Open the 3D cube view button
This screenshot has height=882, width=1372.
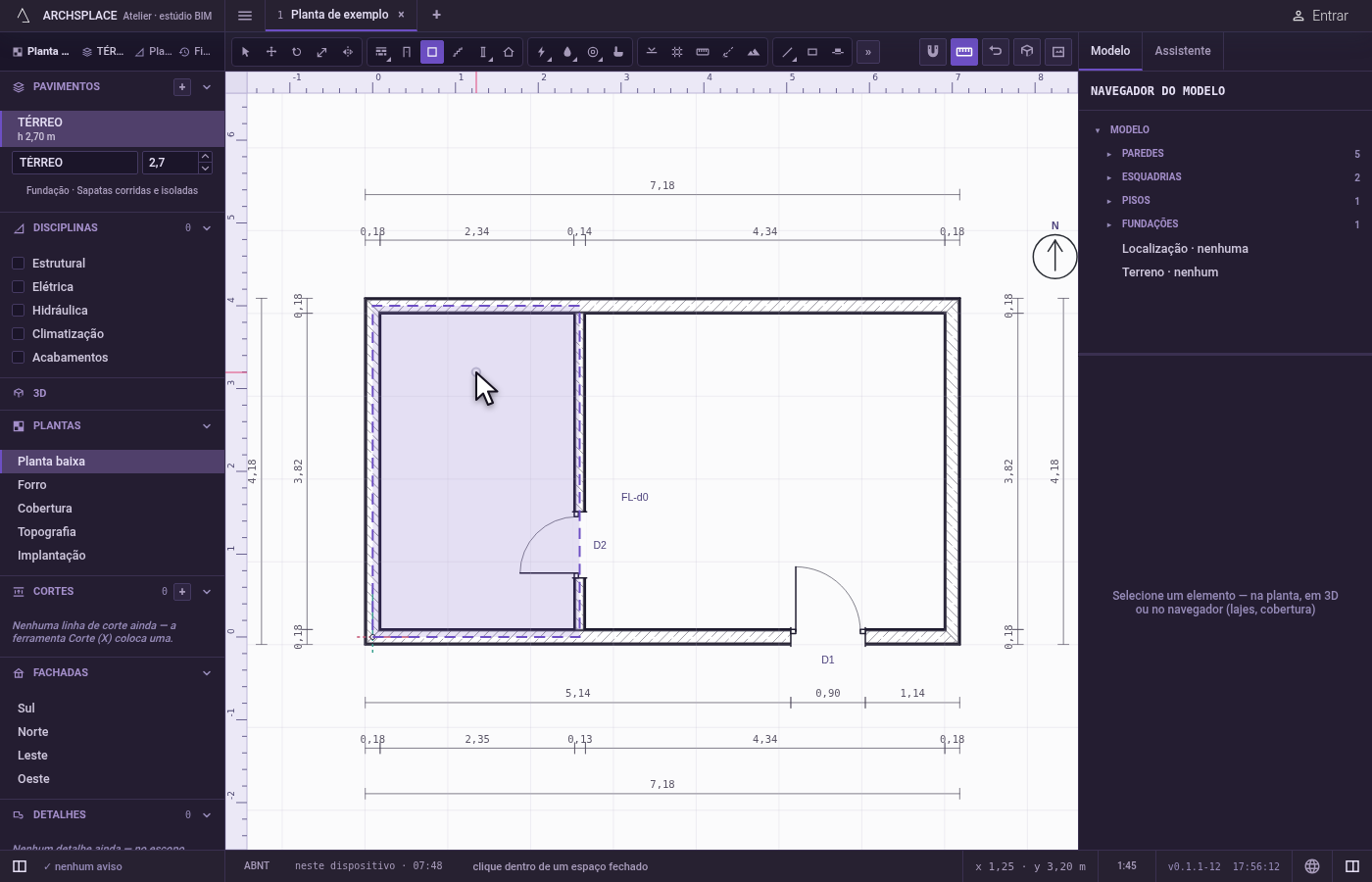(1027, 51)
